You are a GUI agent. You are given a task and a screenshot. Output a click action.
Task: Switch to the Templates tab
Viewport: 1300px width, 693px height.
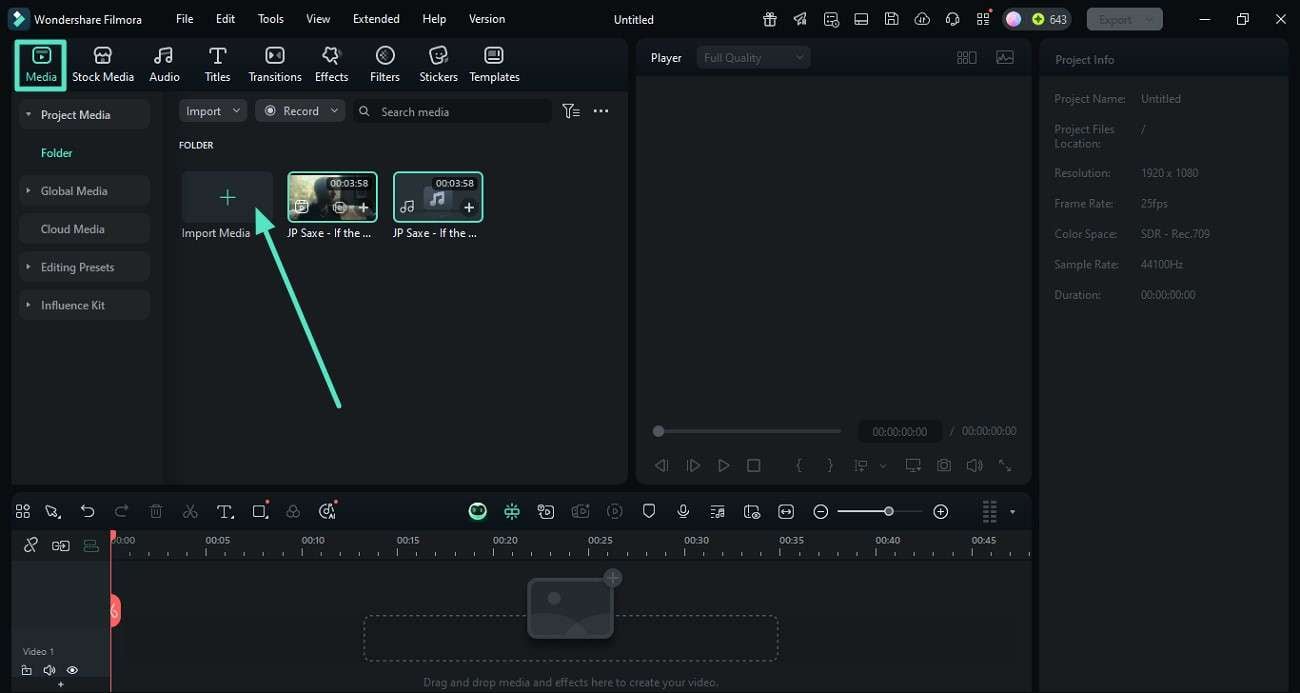(x=494, y=65)
